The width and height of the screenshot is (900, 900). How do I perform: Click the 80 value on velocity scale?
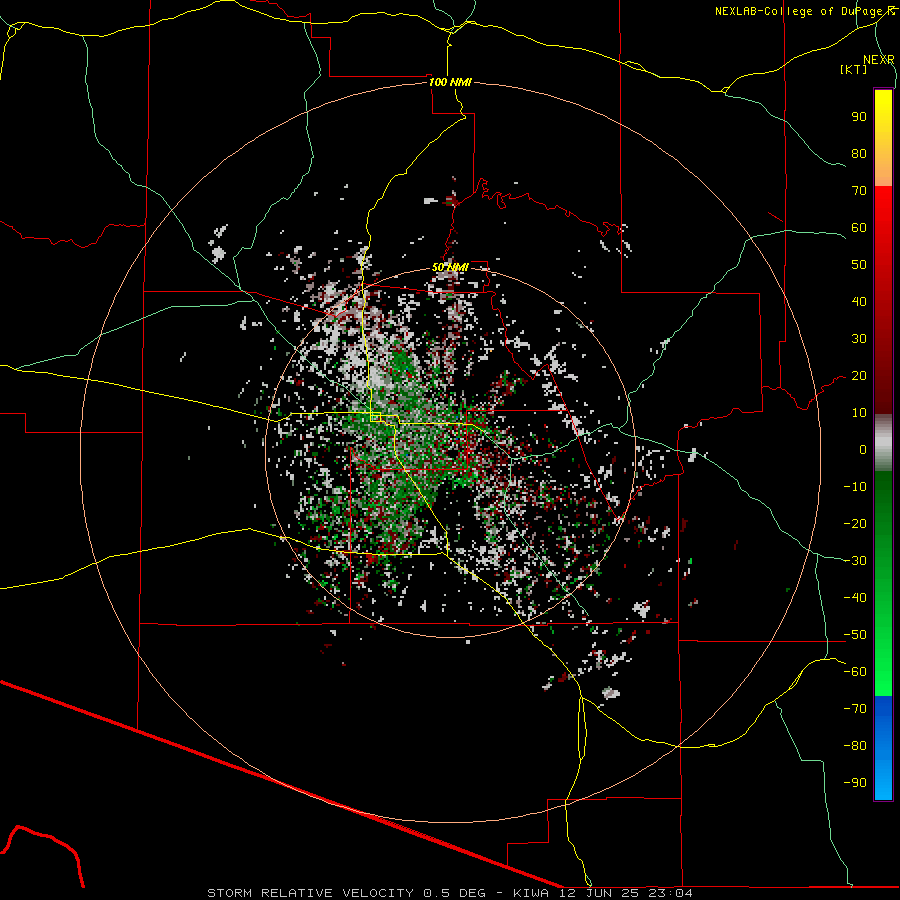[x=859, y=154]
